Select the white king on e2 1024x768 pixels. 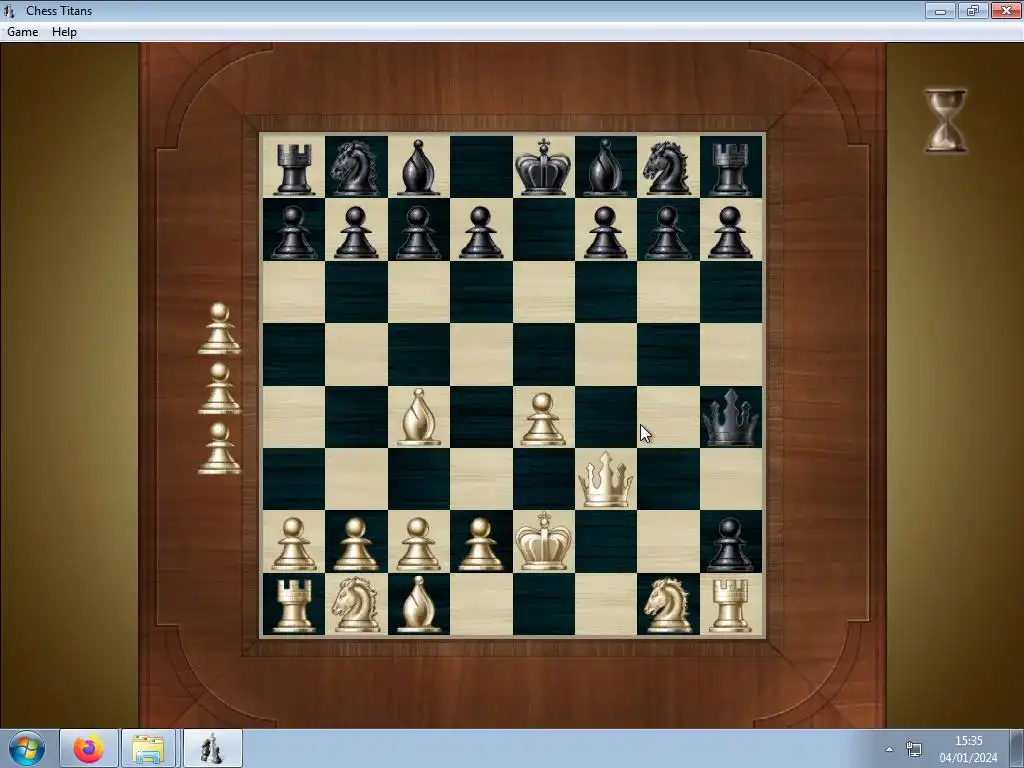[x=543, y=541]
